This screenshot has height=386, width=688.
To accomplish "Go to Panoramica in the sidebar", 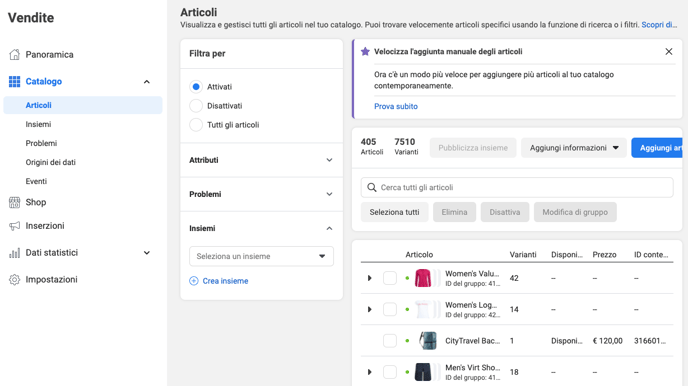I will 49,54.
